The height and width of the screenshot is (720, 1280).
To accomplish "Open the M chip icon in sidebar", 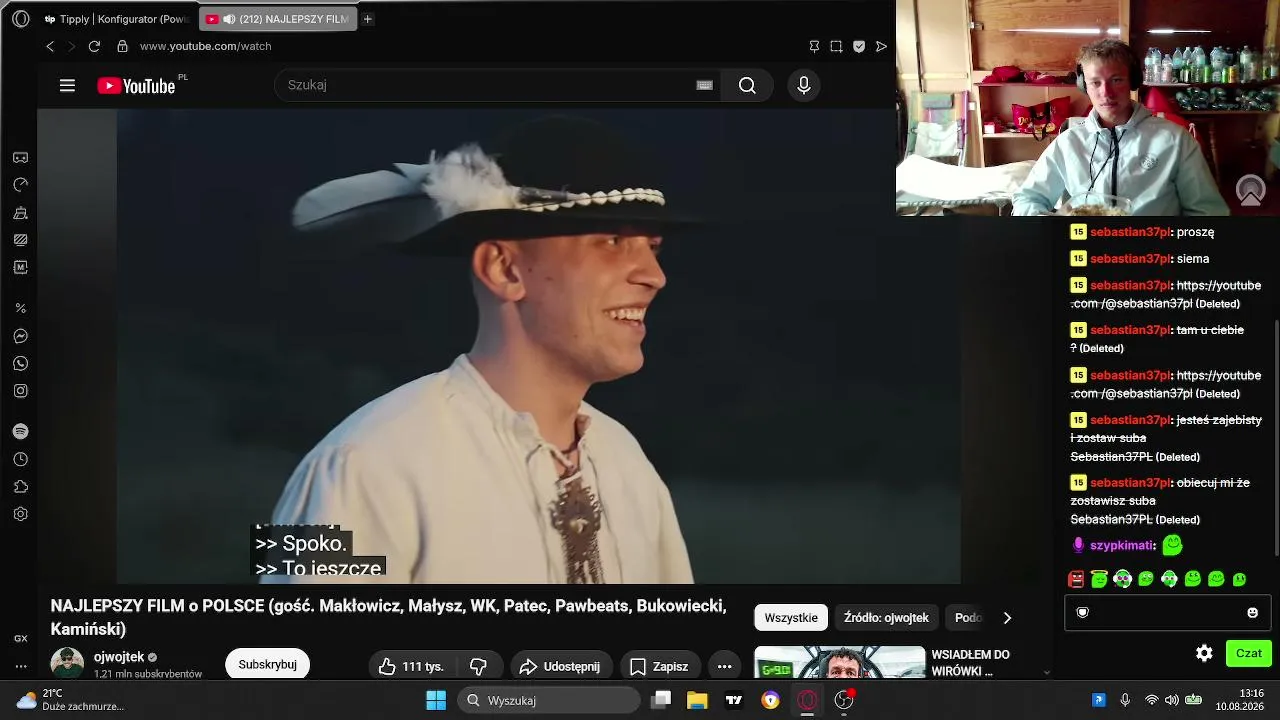I will click(20, 267).
